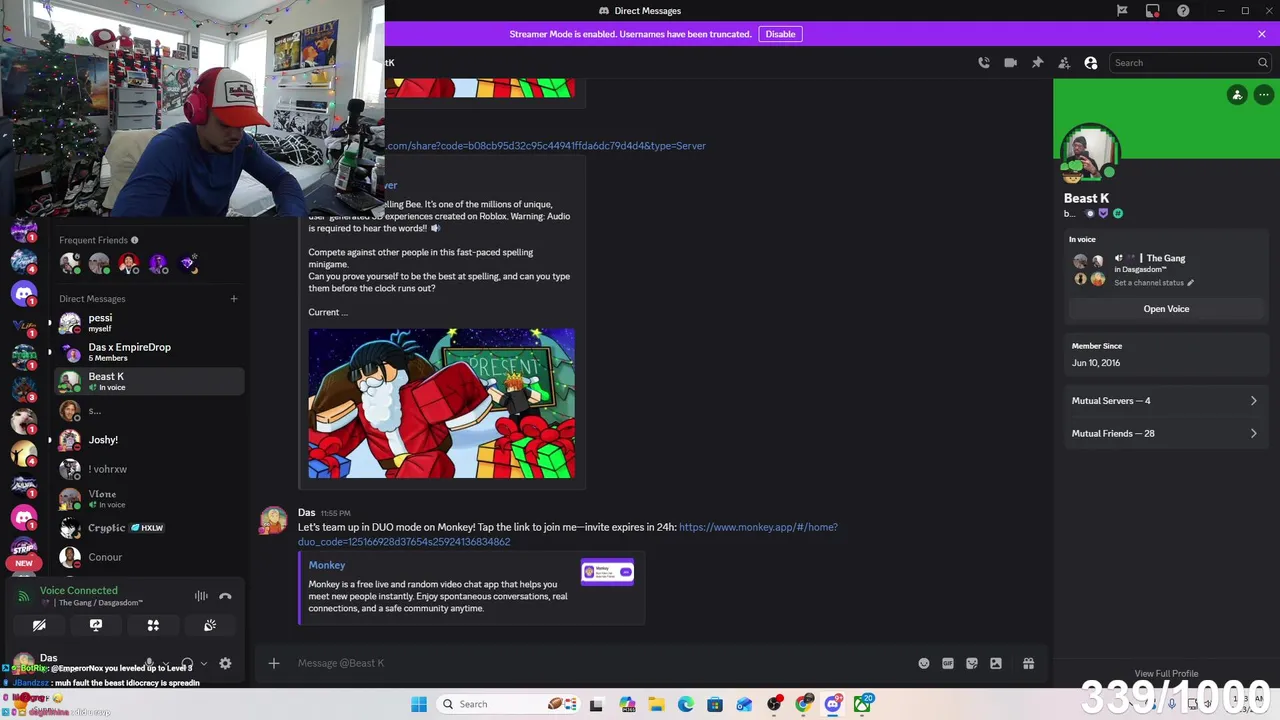This screenshot has height=720, width=1280.
Task: Attach a file with plus button
Action: click(x=274, y=663)
